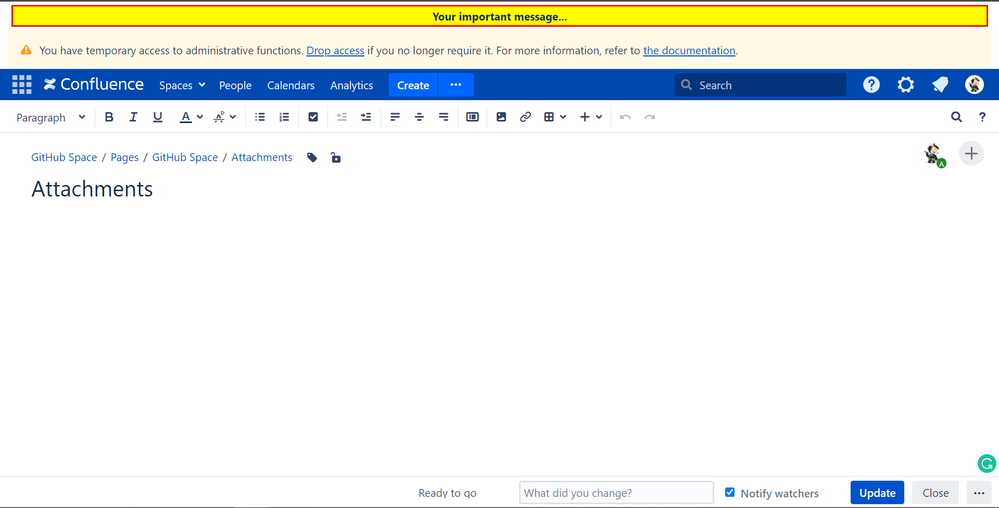Go to People in navigation
Image resolution: width=999 pixels, height=508 pixels.
click(x=235, y=85)
